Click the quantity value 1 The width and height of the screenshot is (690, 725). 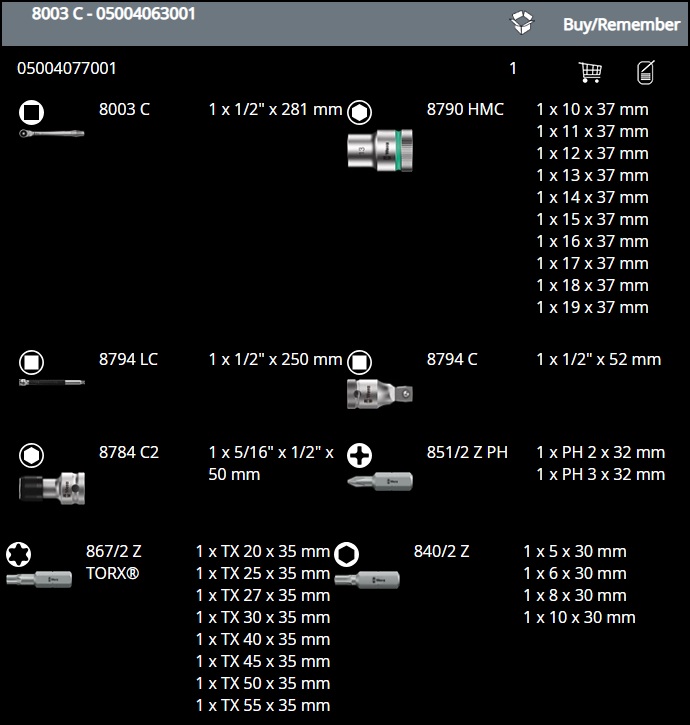[512, 68]
